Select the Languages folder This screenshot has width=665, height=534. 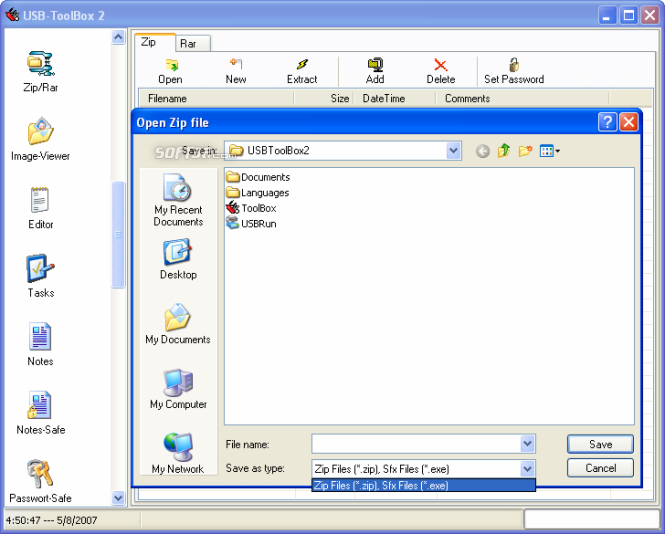pyautogui.click(x=258, y=193)
